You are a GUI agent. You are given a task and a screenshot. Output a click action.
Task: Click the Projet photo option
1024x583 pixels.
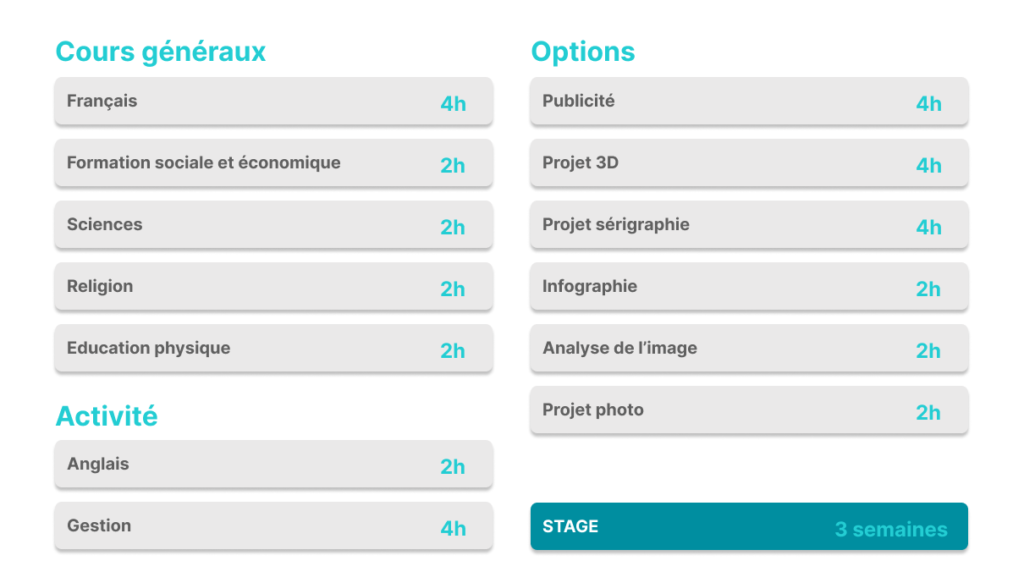pos(749,410)
